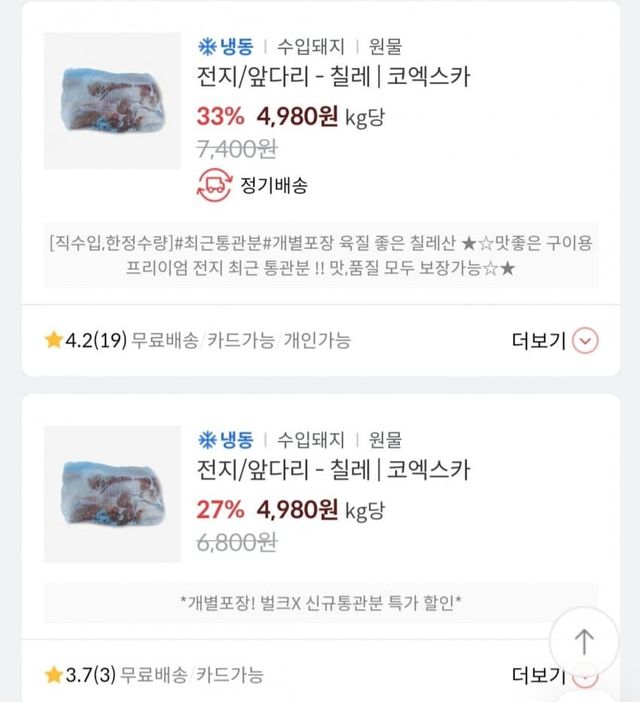Screen dimensions: 640x702
Task: Expand the second listing's 더보기 section
Action: (x=539, y=675)
